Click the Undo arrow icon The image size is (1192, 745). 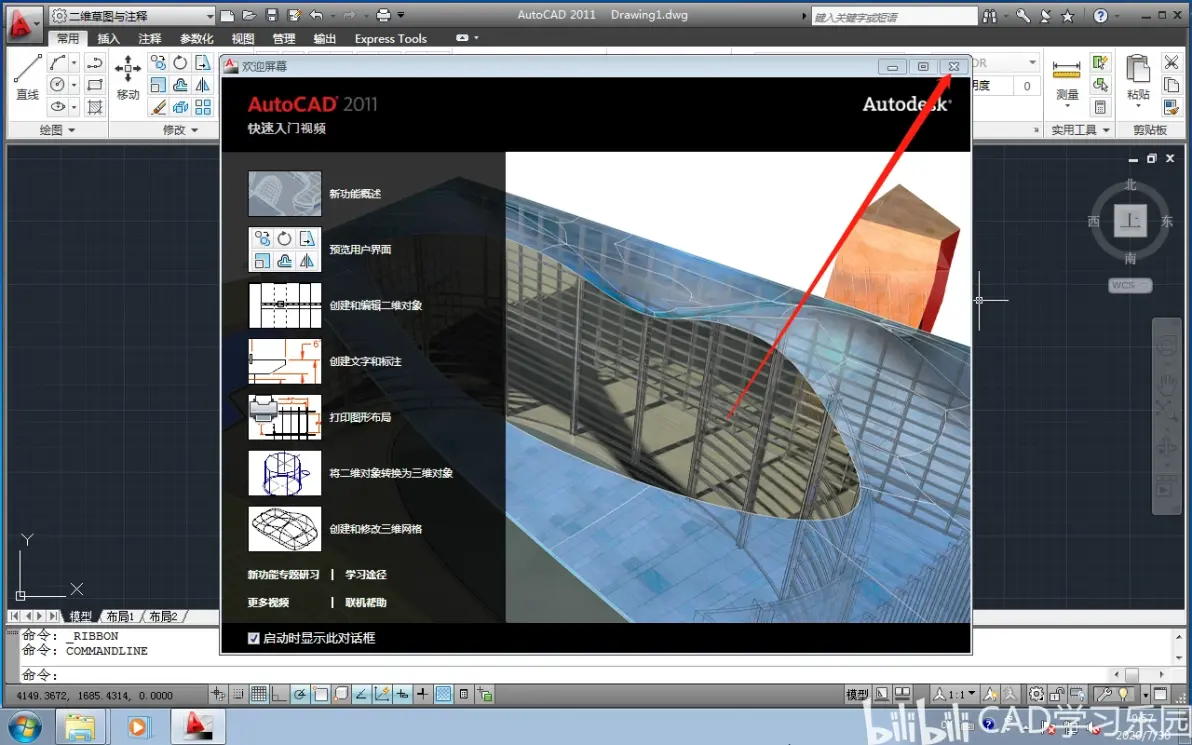[316, 15]
